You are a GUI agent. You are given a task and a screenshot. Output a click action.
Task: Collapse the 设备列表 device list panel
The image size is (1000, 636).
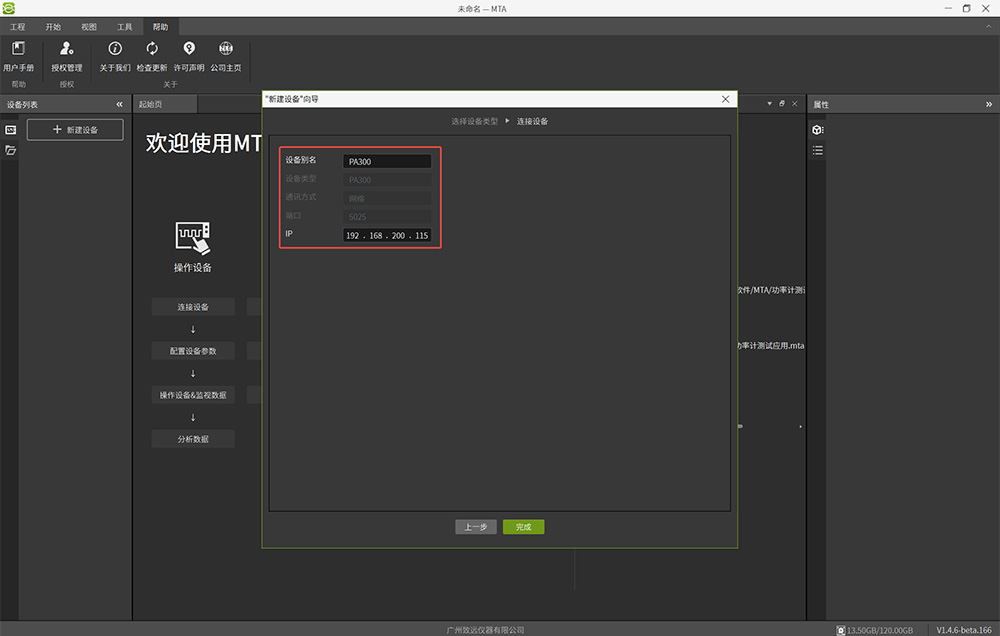(x=120, y=104)
